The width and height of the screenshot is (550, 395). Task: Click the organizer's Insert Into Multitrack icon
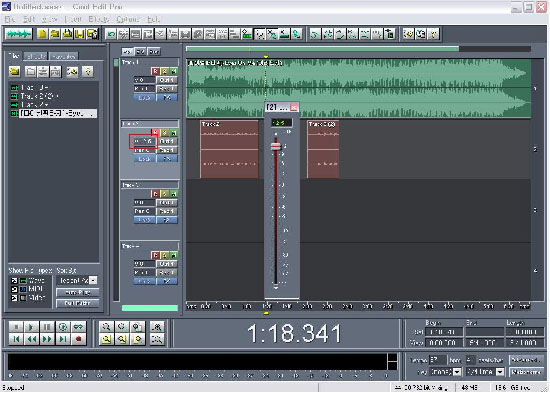tap(43, 72)
